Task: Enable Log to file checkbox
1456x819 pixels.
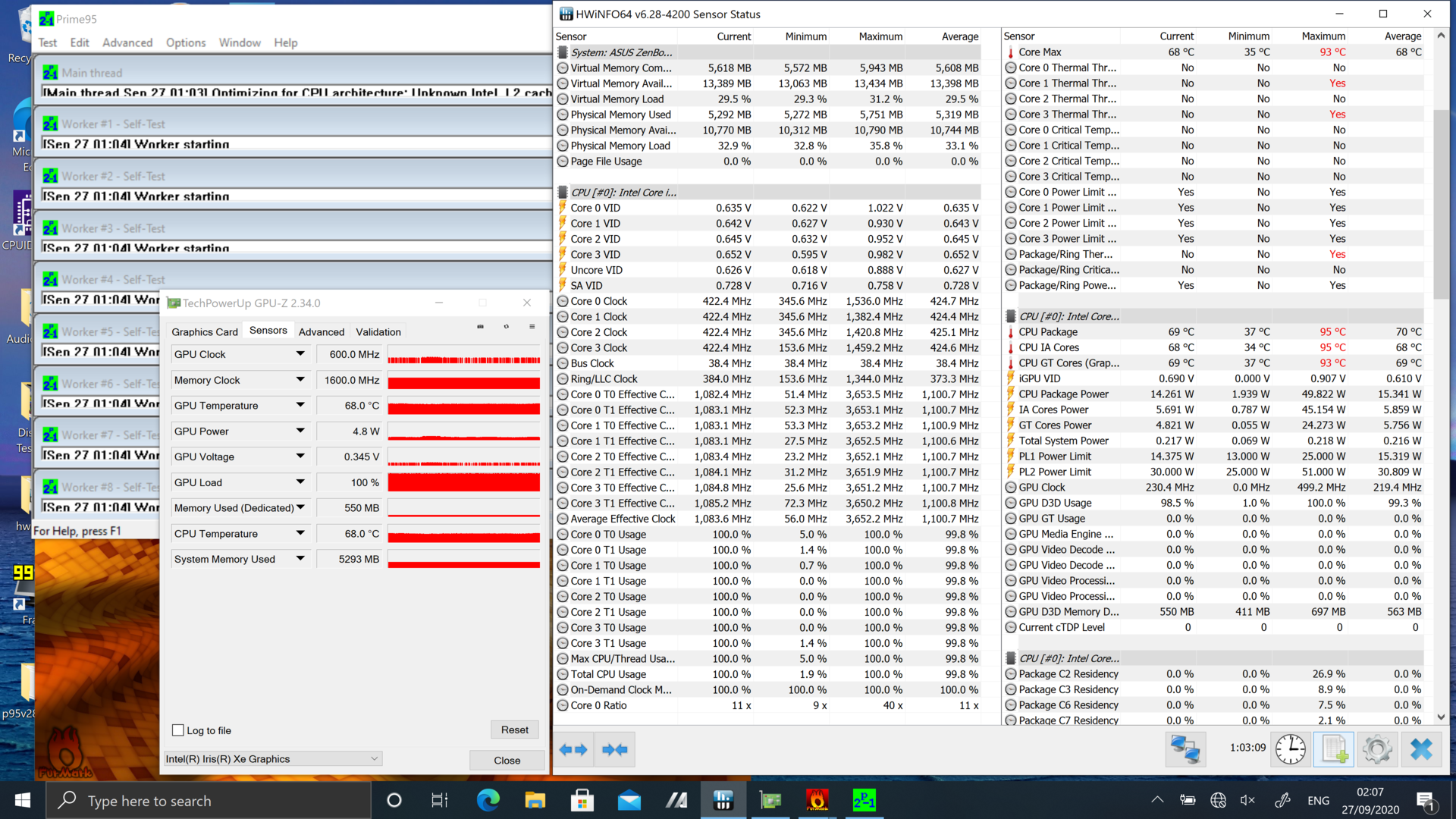Action: (178, 730)
